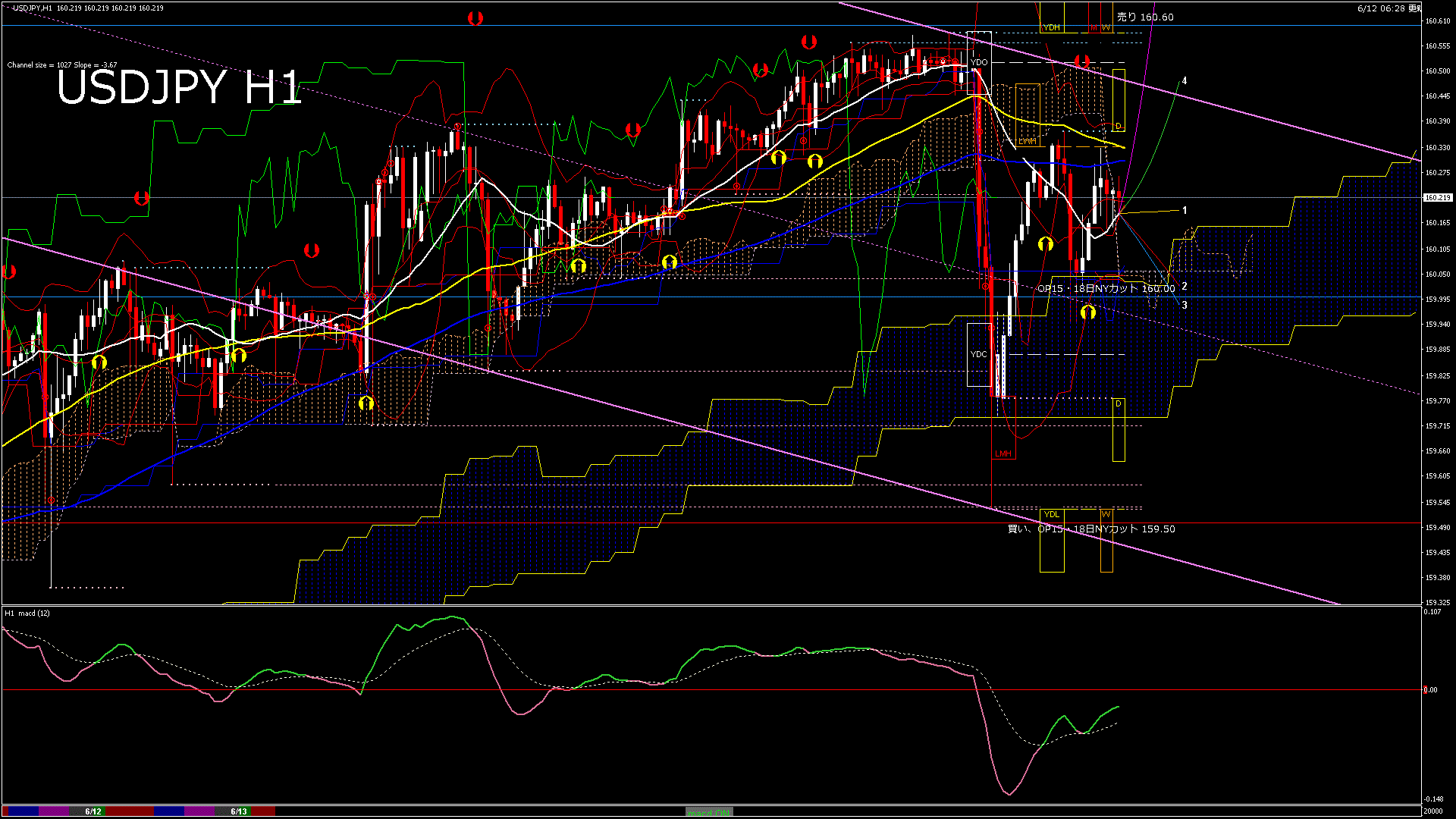Select the YDL level label
Image resolution: width=1456 pixels, height=819 pixels.
pyautogui.click(x=1051, y=514)
